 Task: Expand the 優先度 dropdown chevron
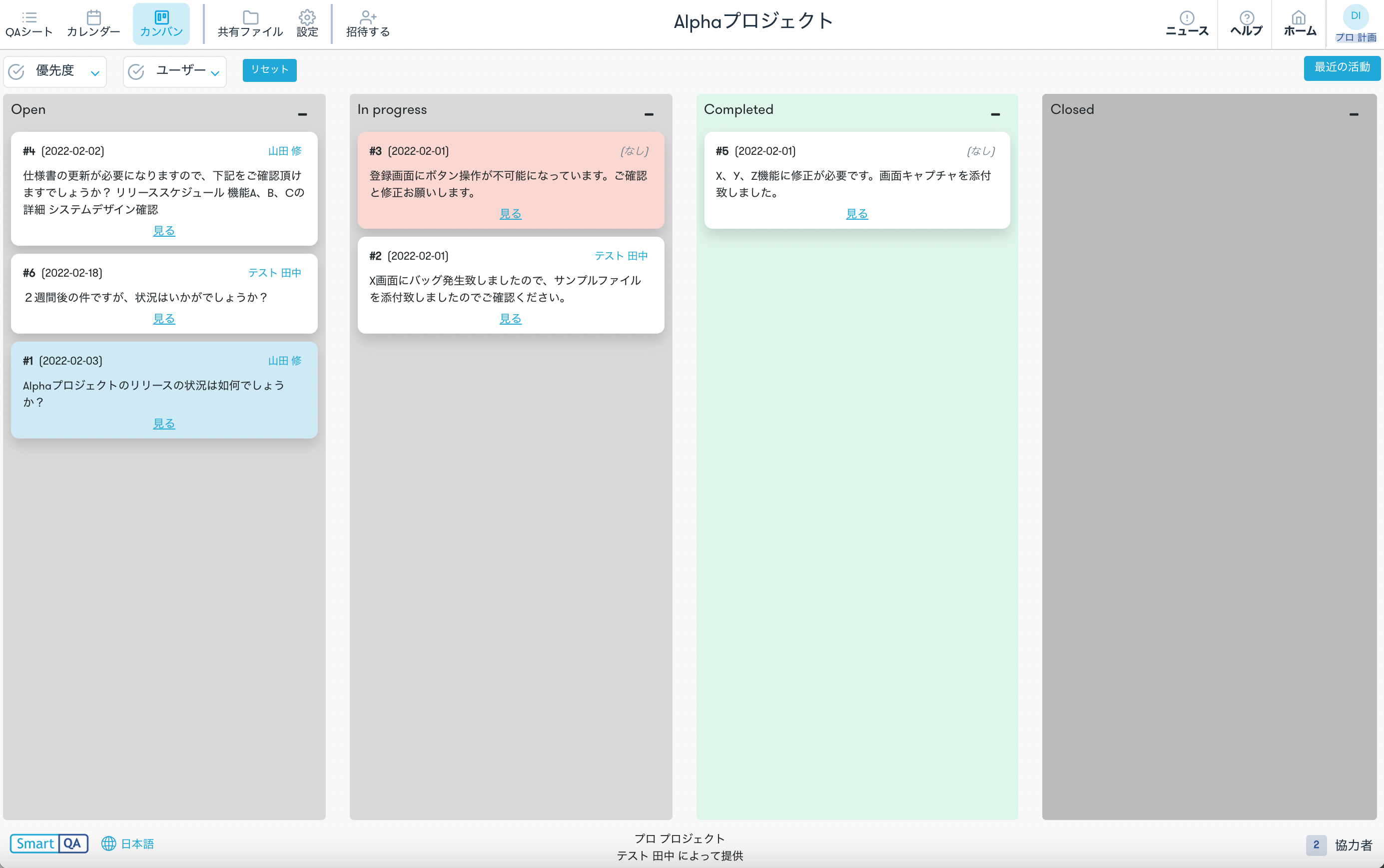[x=95, y=73]
